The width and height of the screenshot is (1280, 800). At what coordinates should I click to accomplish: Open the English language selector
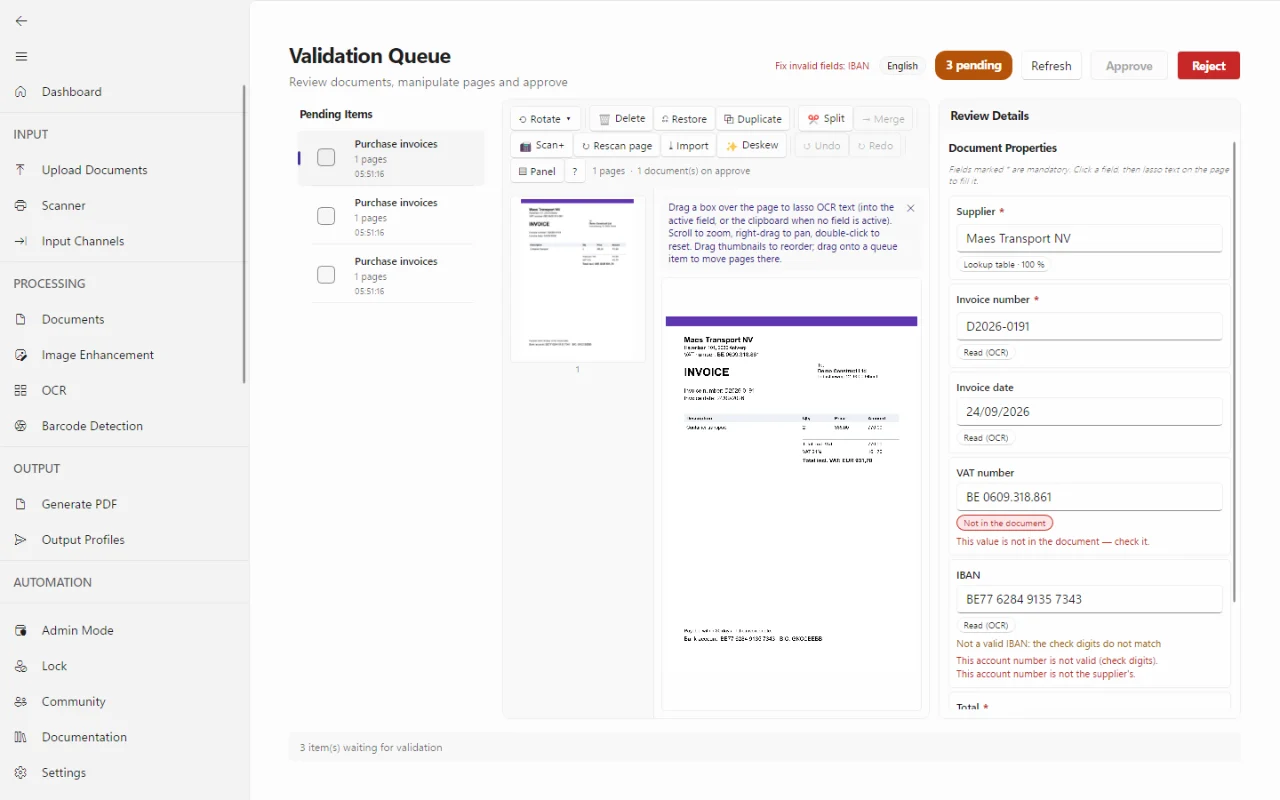pyautogui.click(x=902, y=66)
